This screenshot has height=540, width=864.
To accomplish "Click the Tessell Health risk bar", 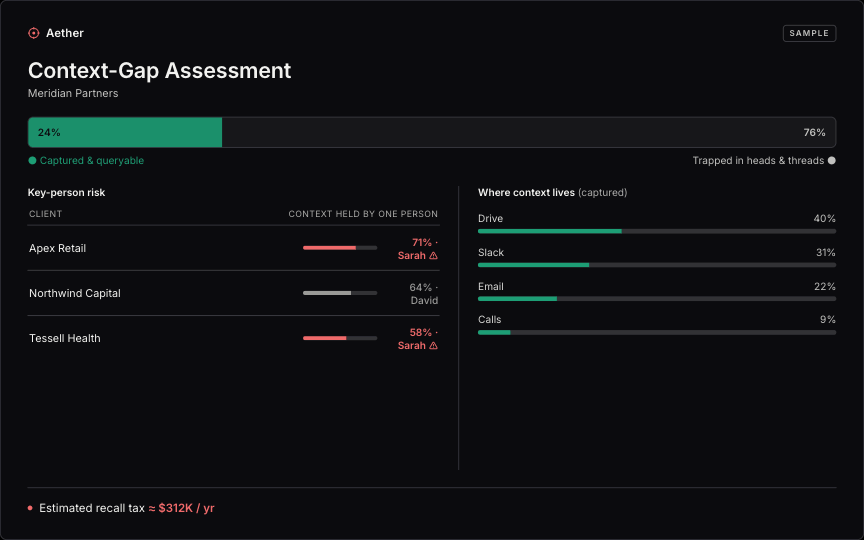I will [x=340, y=338].
